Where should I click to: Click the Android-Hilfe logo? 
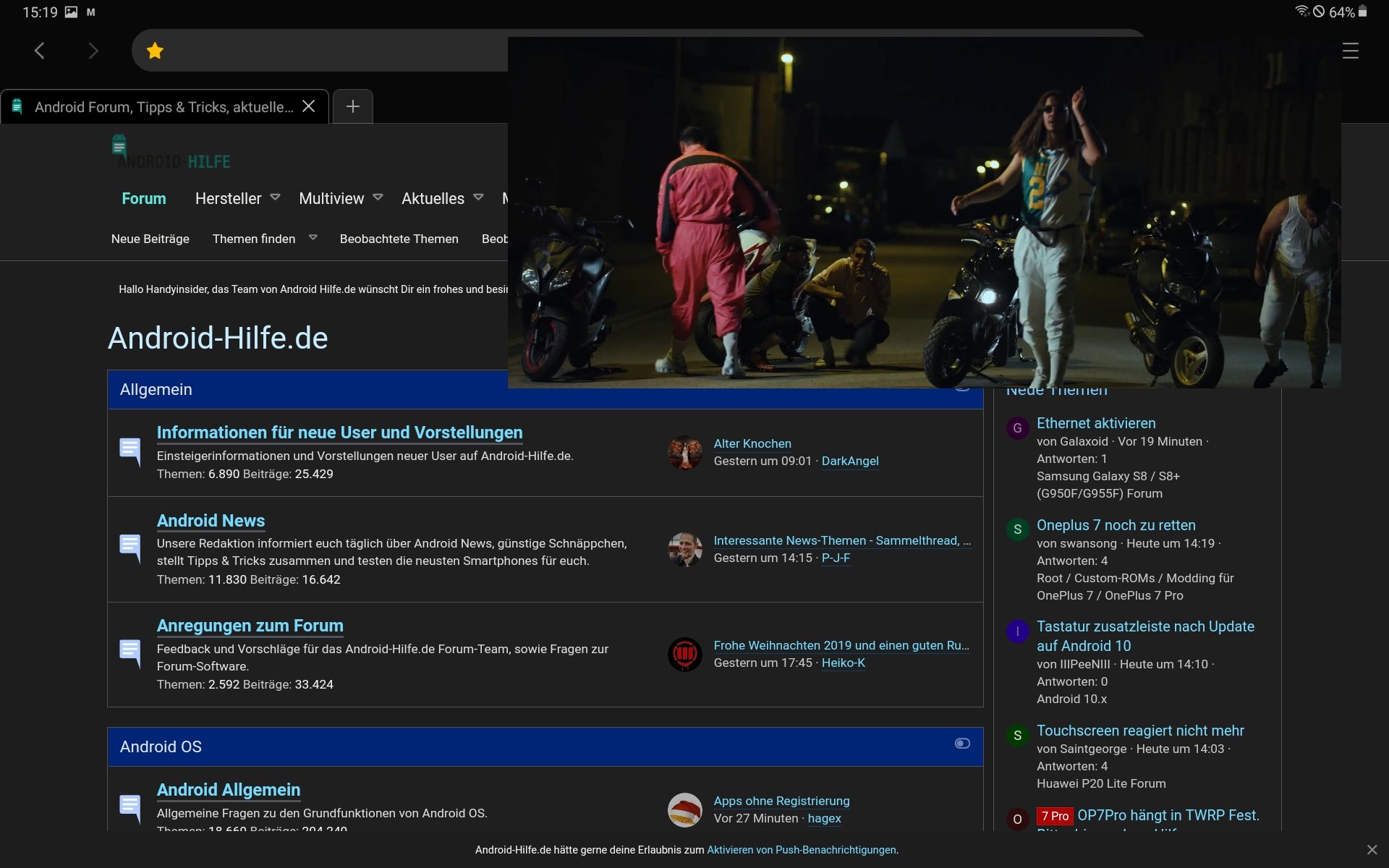(x=171, y=153)
